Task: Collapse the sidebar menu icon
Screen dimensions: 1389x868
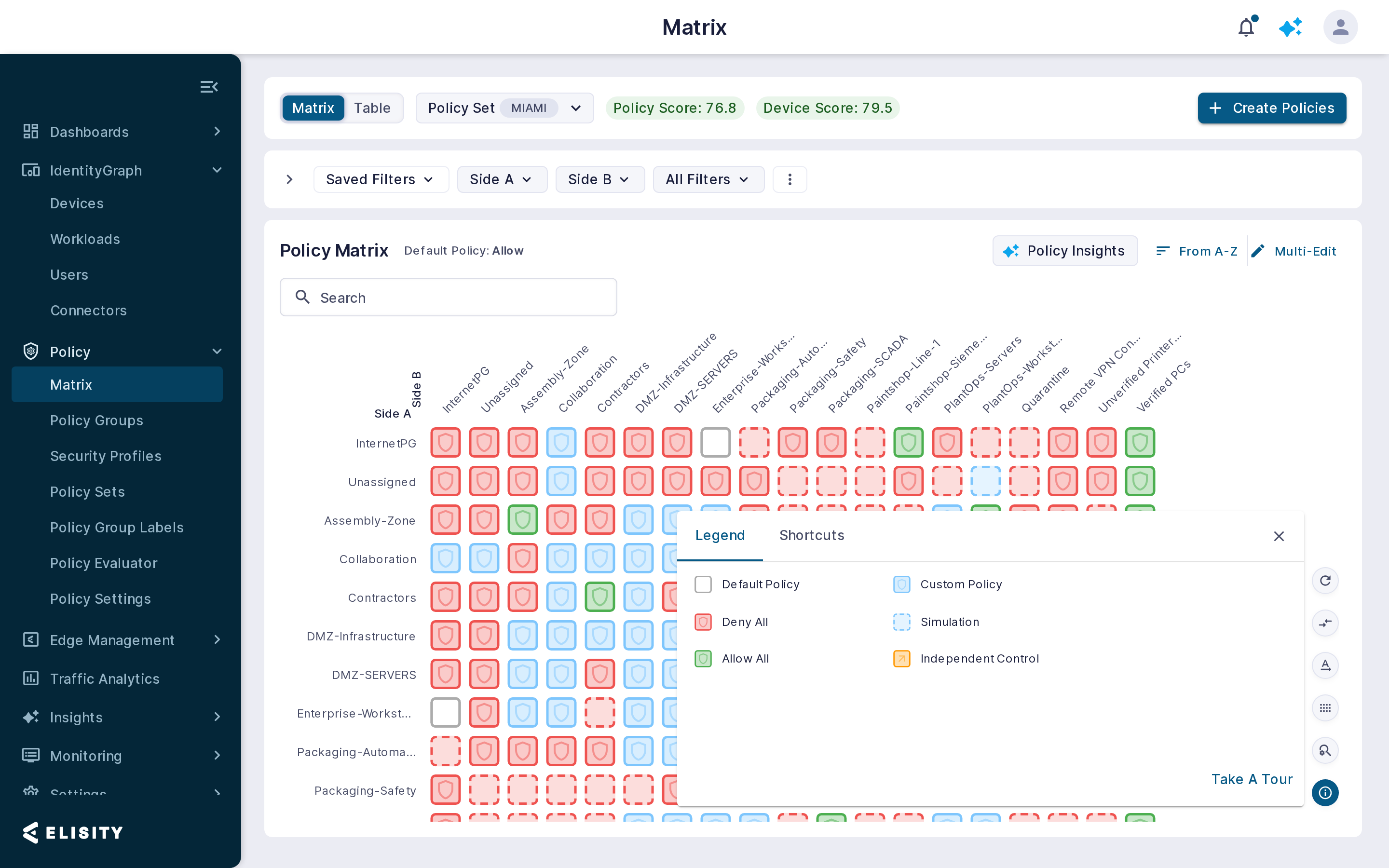Action: (209, 87)
